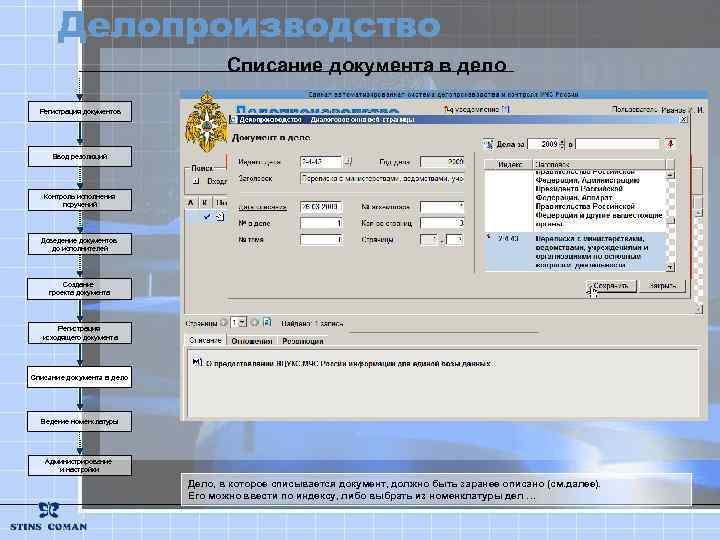Screen dimensions: 720x540
Task: Click the Индекс column header
Action: click(509, 164)
